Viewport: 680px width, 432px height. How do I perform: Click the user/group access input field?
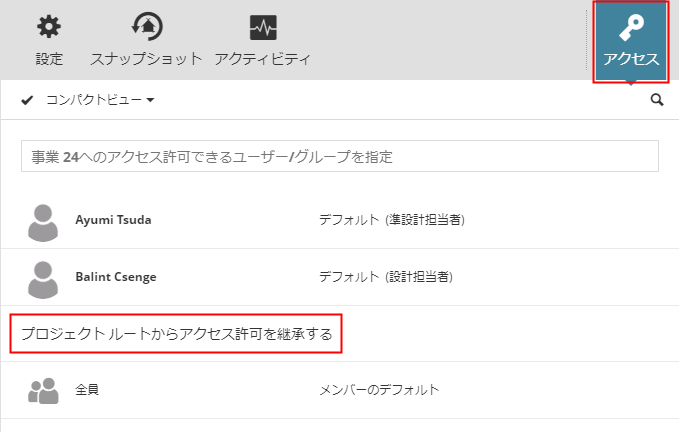click(x=340, y=156)
